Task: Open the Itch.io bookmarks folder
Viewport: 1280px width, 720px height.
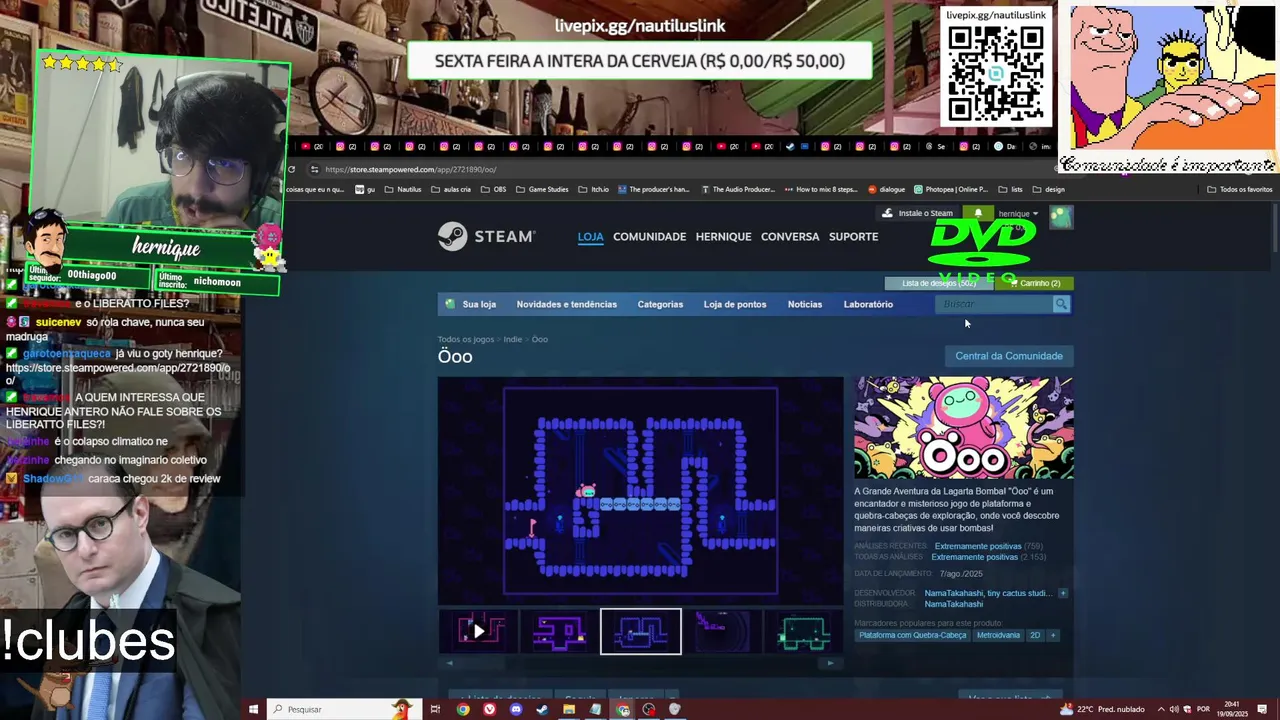Action: coord(593,189)
